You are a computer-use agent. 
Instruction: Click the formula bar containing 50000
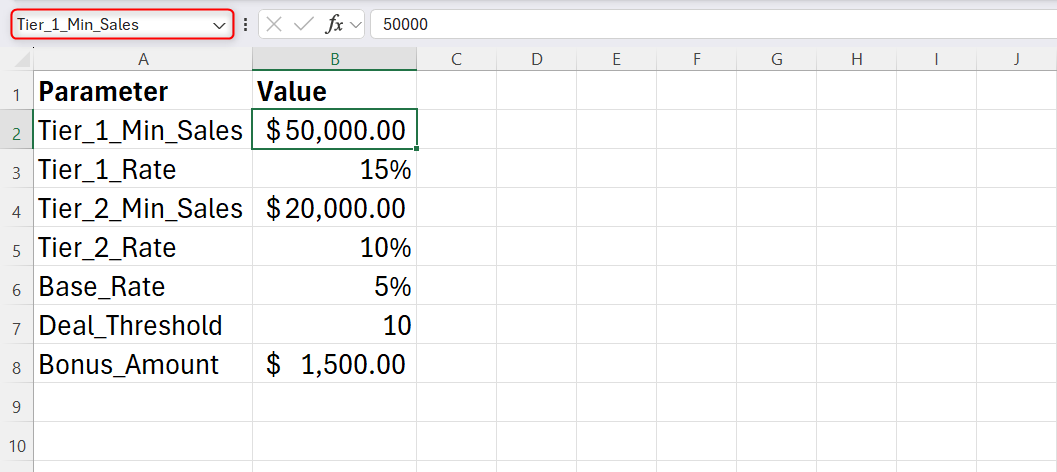pos(713,25)
